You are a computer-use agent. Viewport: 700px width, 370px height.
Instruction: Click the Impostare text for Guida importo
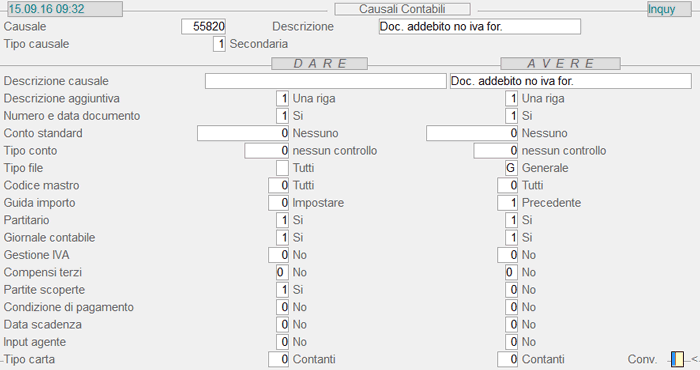coord(318,203)
